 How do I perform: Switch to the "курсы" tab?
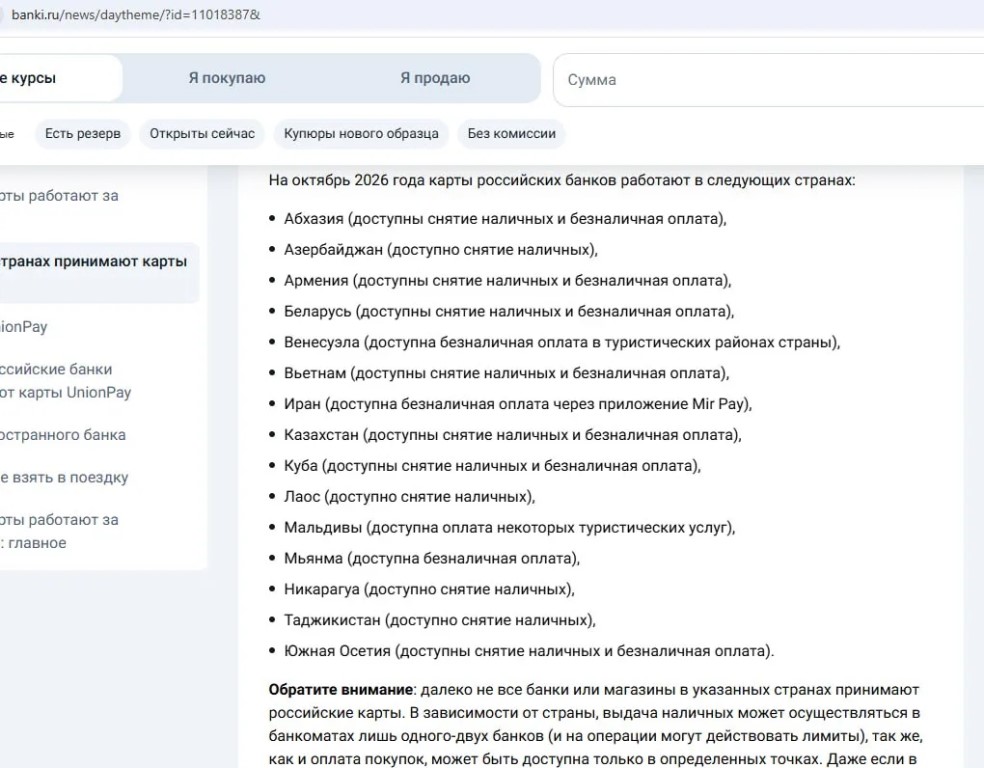coord(60,78)
